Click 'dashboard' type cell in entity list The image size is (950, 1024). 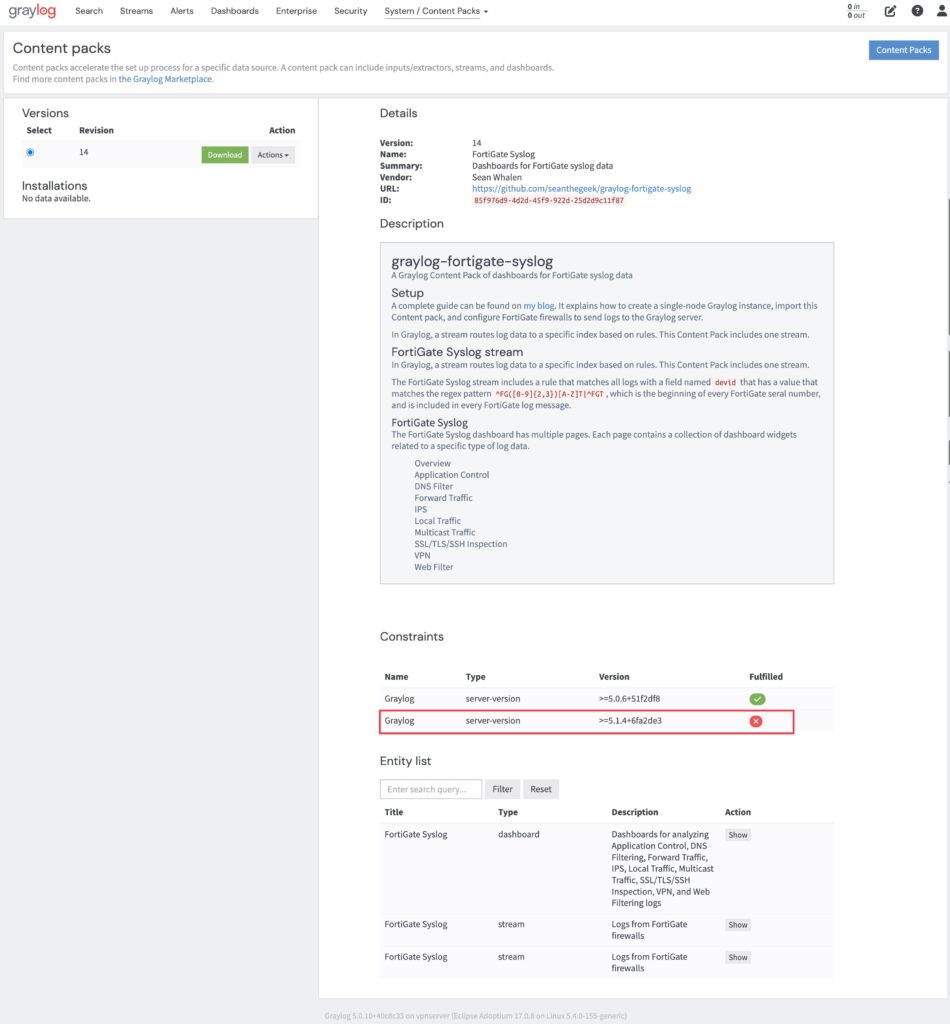518,835
